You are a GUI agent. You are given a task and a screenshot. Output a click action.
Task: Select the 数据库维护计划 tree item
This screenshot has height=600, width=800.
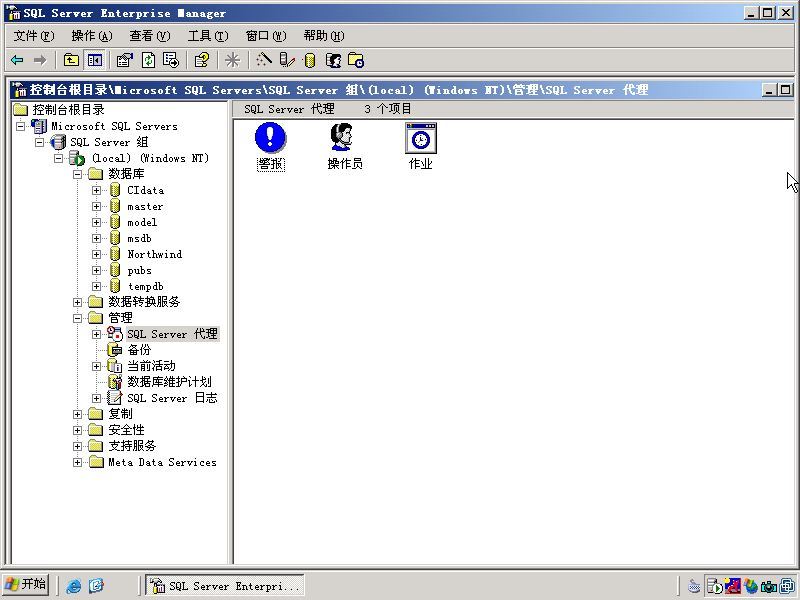pos(169,382)
